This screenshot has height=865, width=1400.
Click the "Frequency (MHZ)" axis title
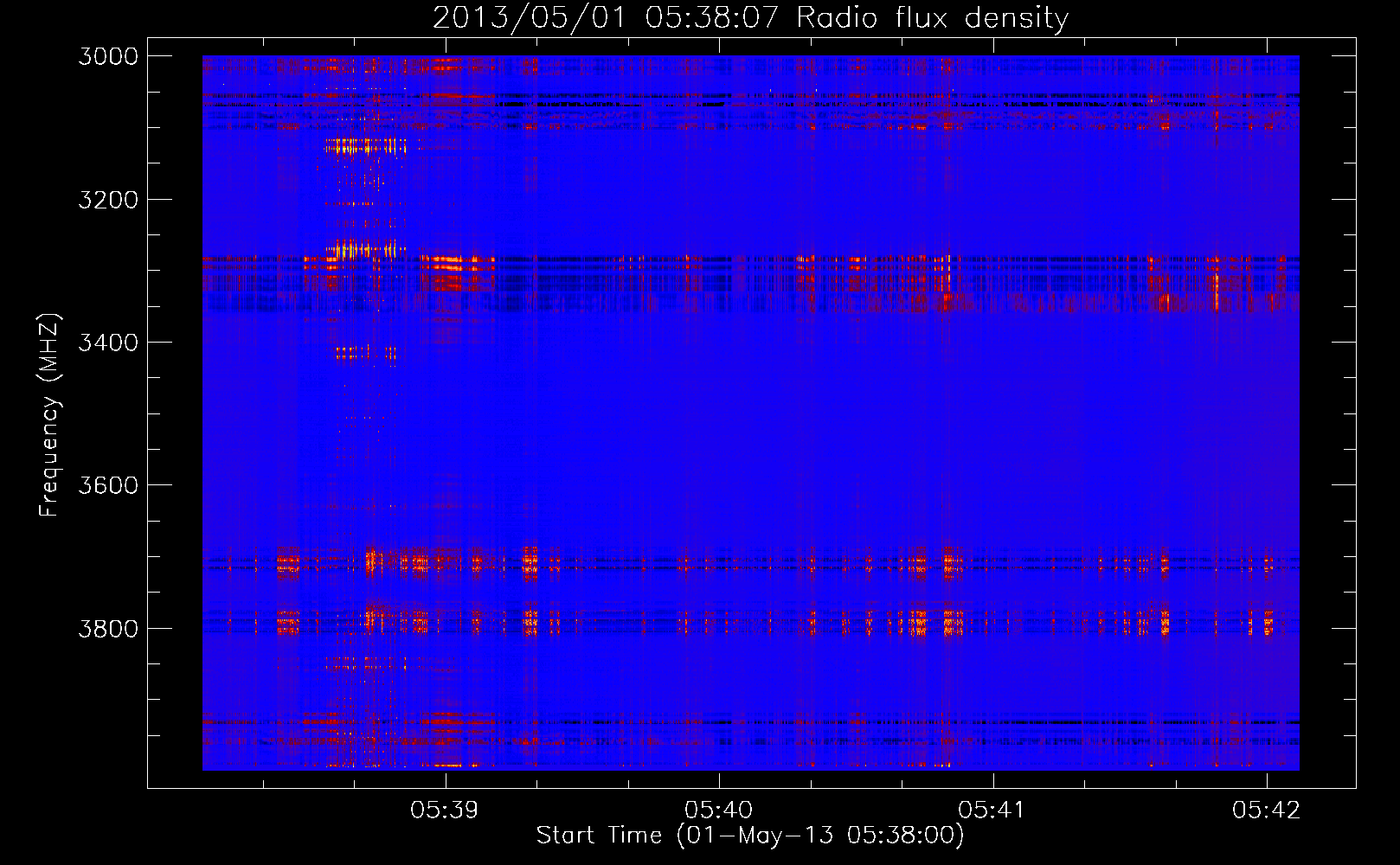pyautogui.click(x=49, y=415)
